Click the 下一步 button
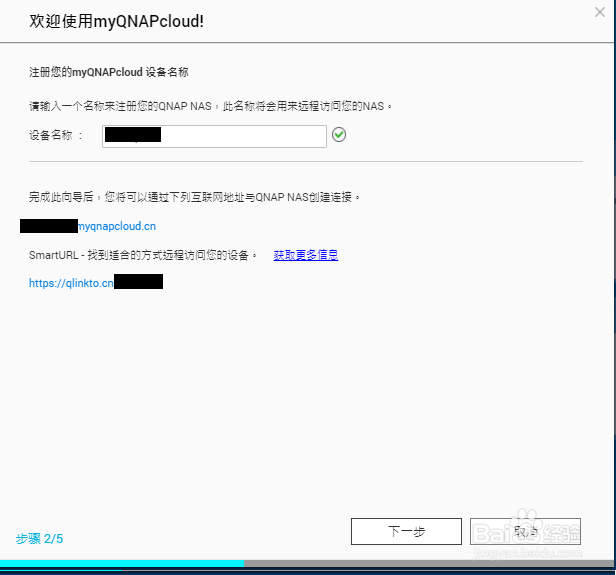 point(406,531)
